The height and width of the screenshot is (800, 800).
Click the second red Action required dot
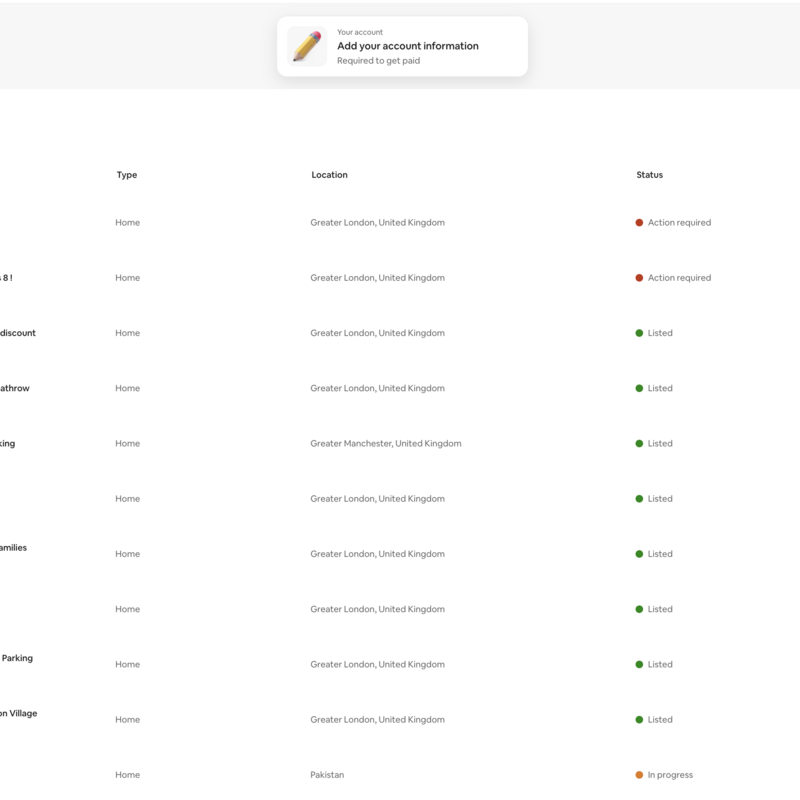point(639,278)
